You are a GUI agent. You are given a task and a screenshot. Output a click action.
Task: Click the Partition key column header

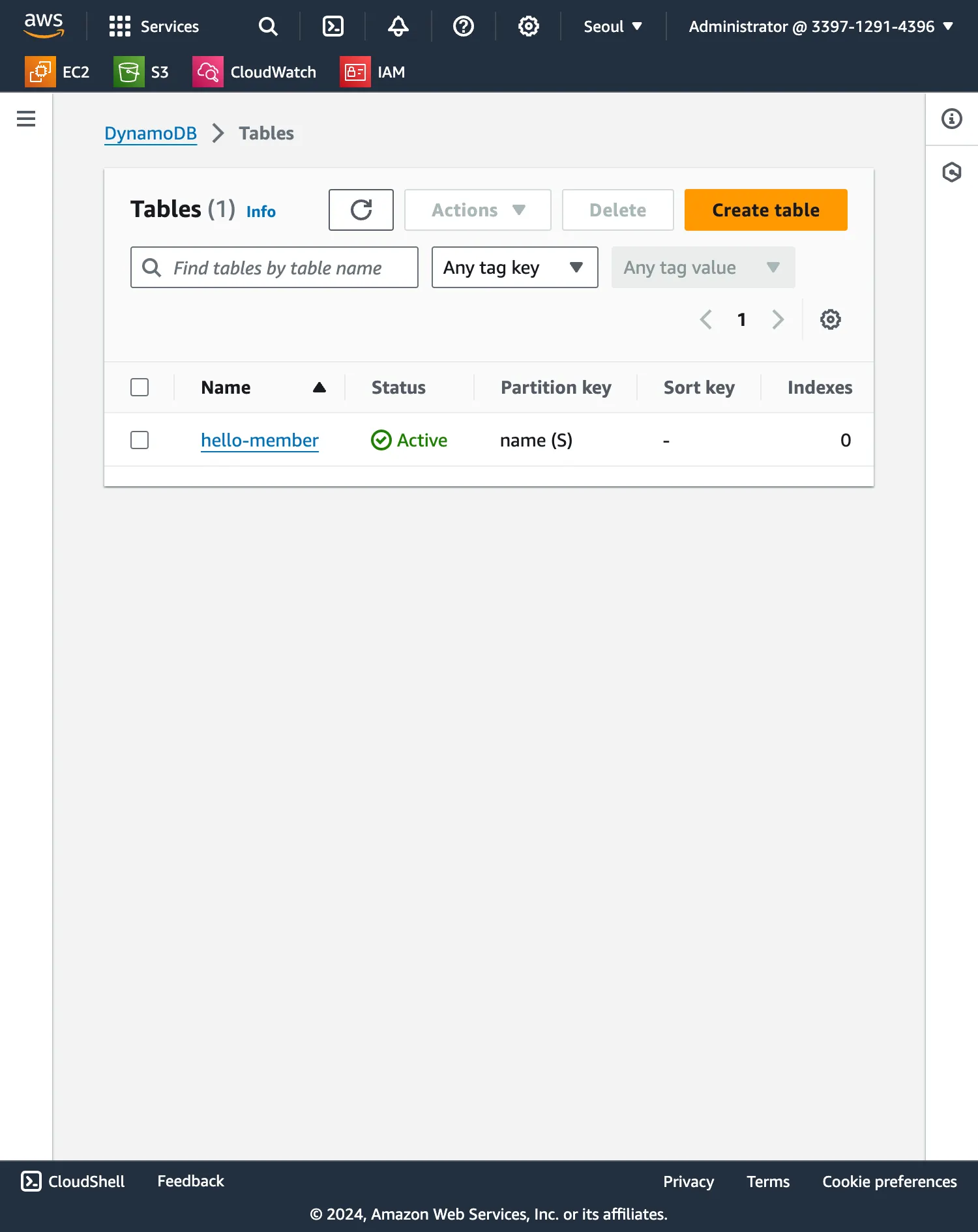click(x=556, y=387)
